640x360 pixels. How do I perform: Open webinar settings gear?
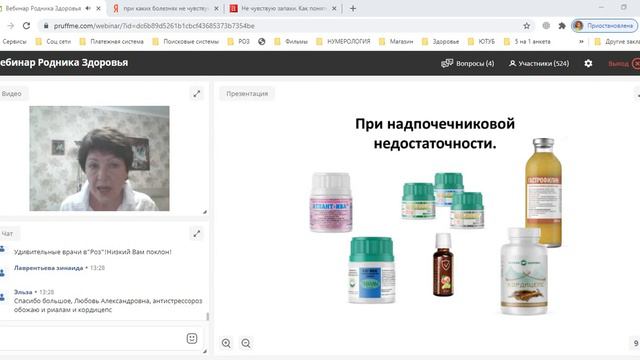tap(588, 63)
